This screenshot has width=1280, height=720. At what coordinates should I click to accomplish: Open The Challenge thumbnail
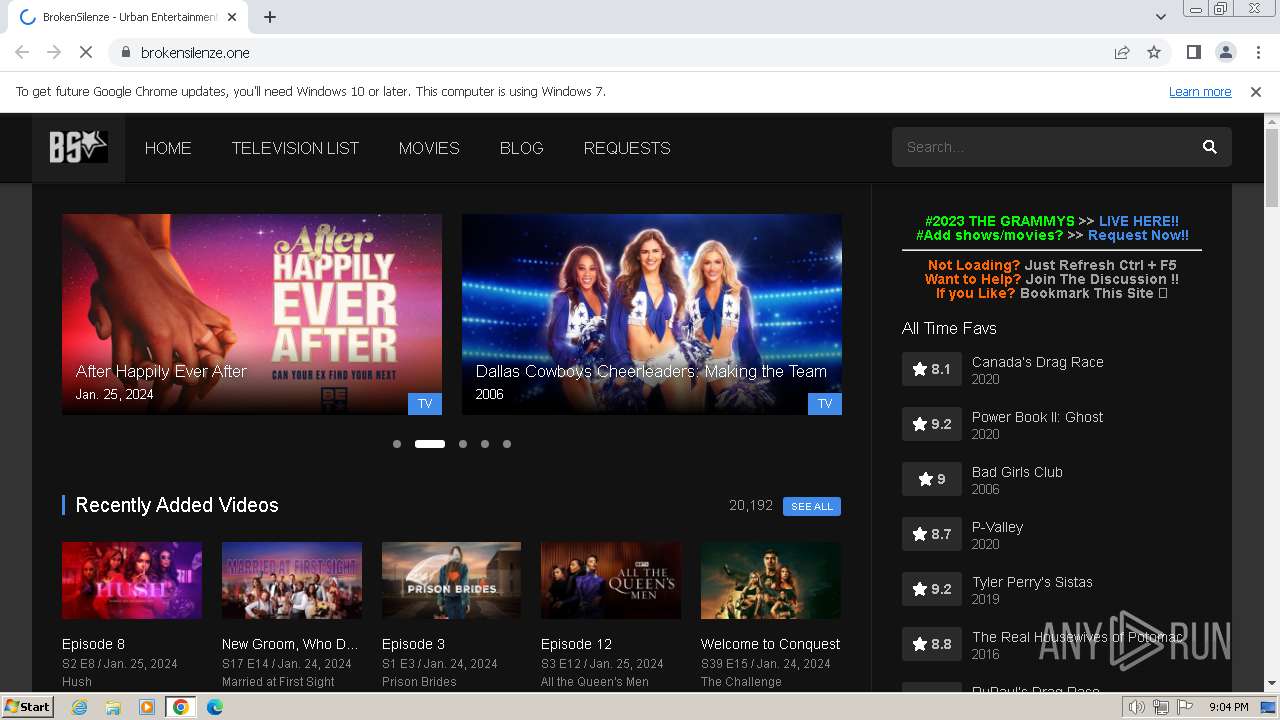click(771, 580)
